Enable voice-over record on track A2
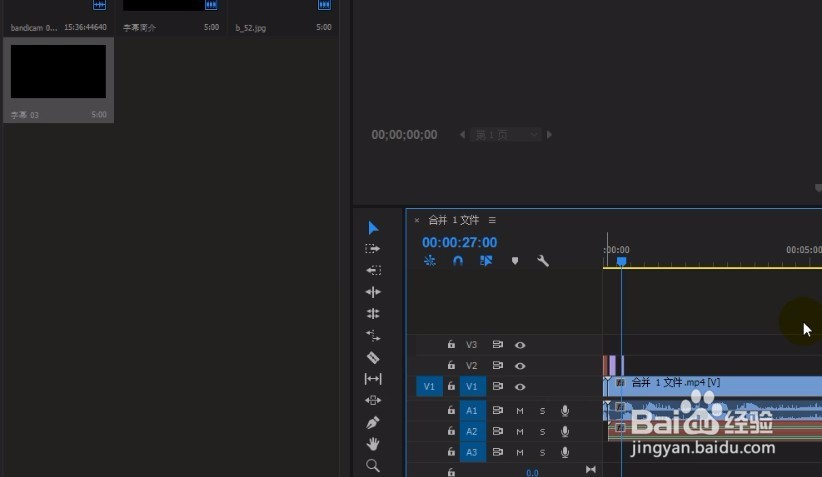Screen dimensions: 822x477 (x=565, y=431)
